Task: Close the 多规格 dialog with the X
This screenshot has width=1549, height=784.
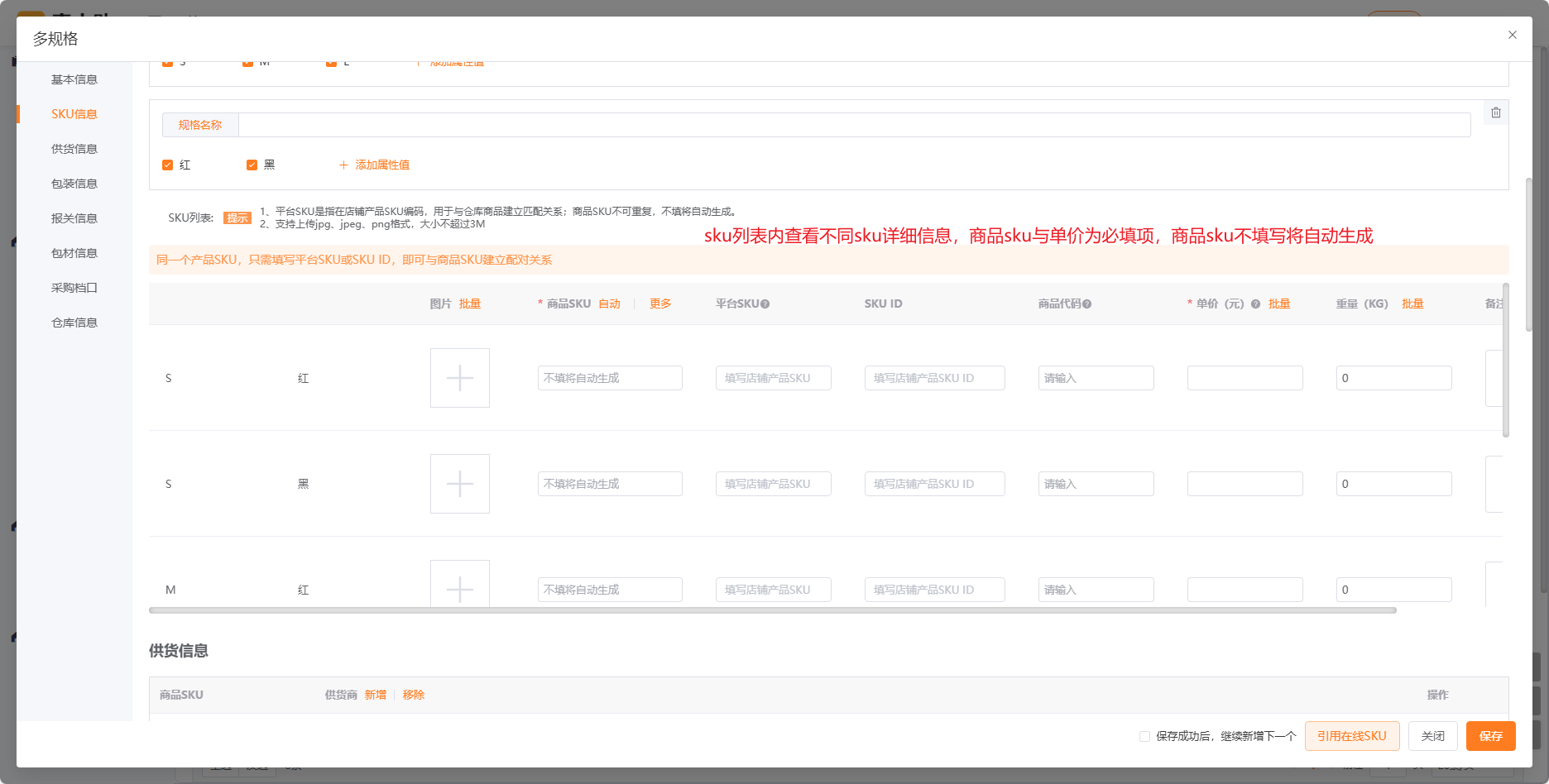Action: tap(1513, 35)
